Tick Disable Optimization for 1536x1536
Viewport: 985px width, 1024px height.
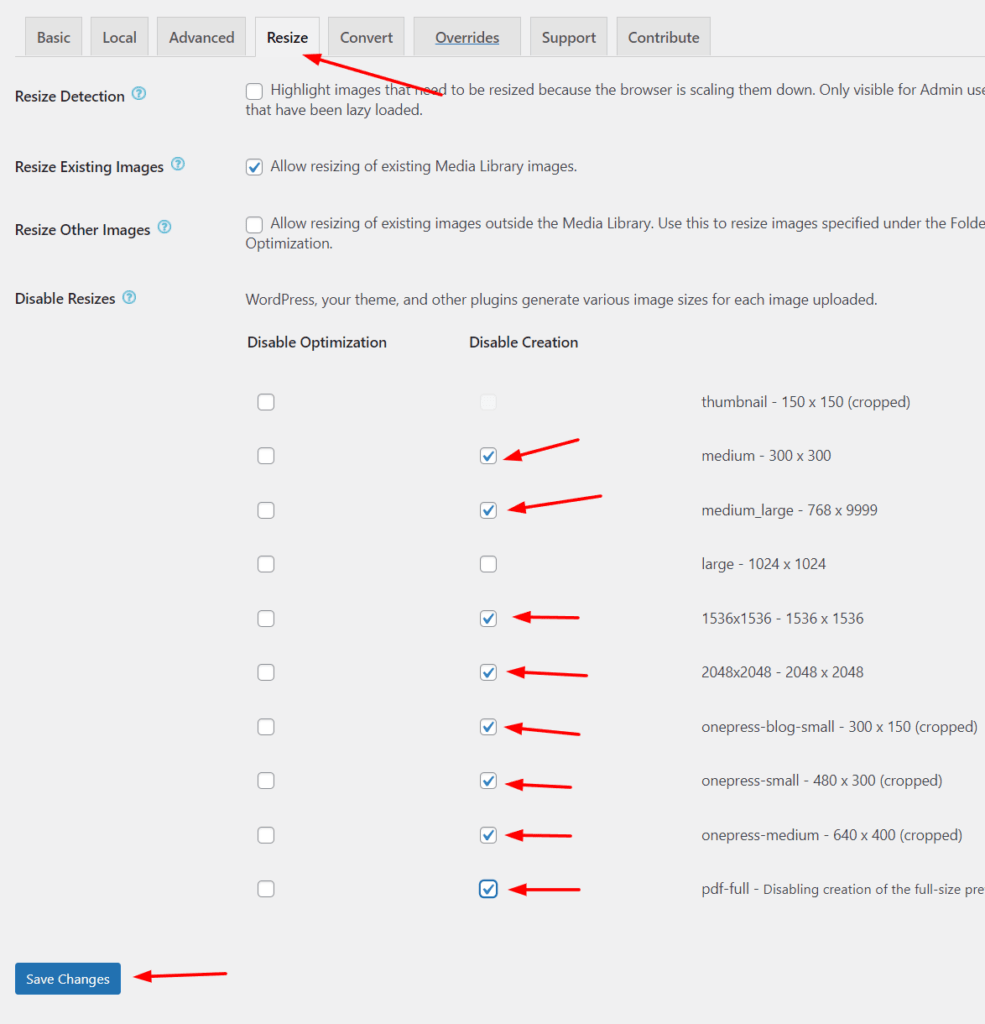click(x=266, y=618)
